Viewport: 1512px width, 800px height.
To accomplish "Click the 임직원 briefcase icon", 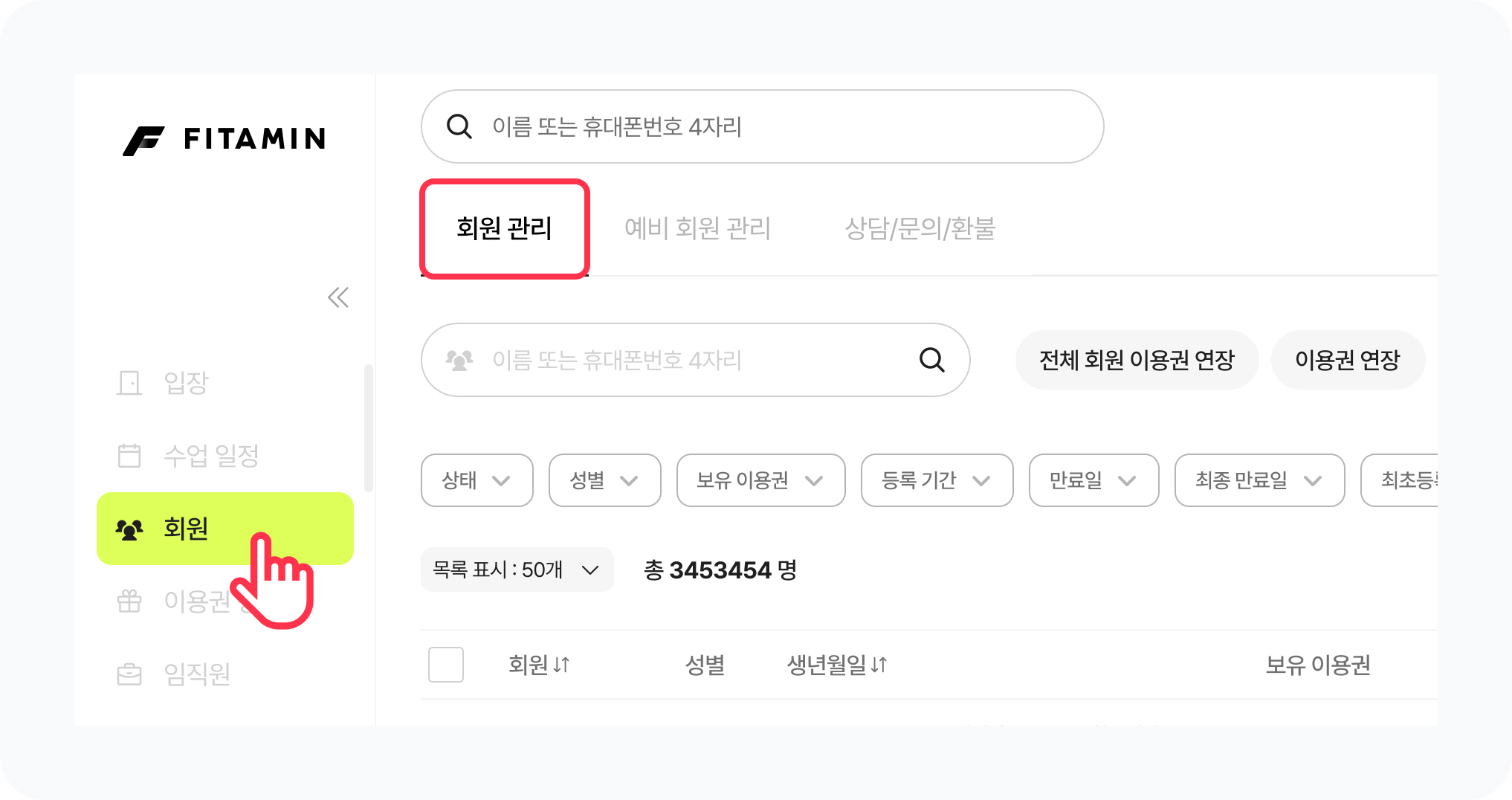I will point(129,674).
